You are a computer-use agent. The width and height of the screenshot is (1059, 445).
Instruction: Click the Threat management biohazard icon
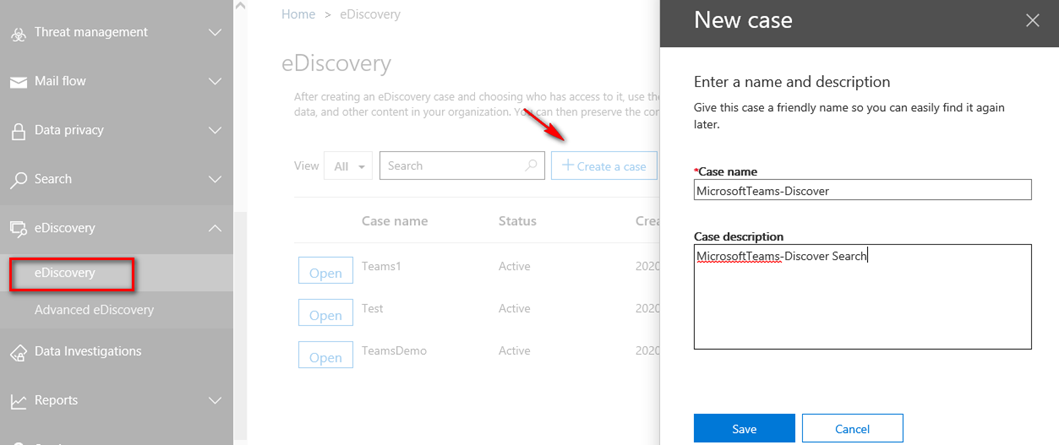(x=18, y=34)
